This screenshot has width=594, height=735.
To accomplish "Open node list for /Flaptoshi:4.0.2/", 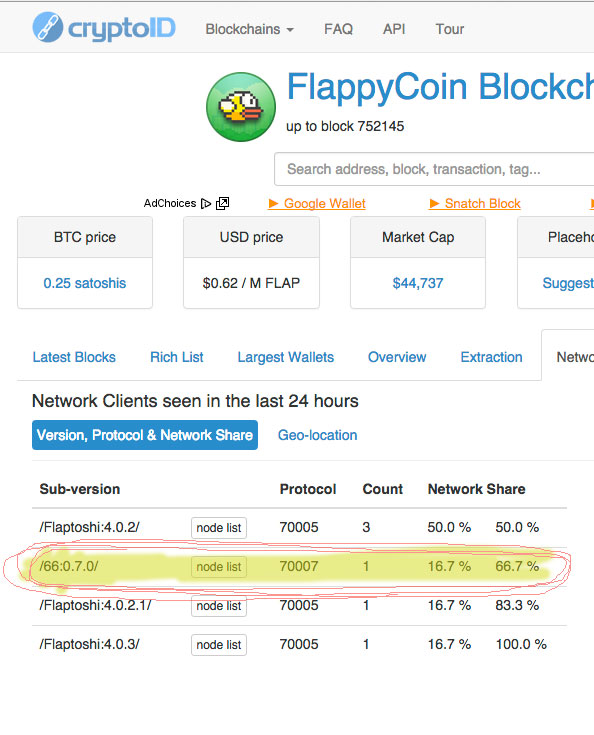I will pyautogui.click(x=218, y=528).
